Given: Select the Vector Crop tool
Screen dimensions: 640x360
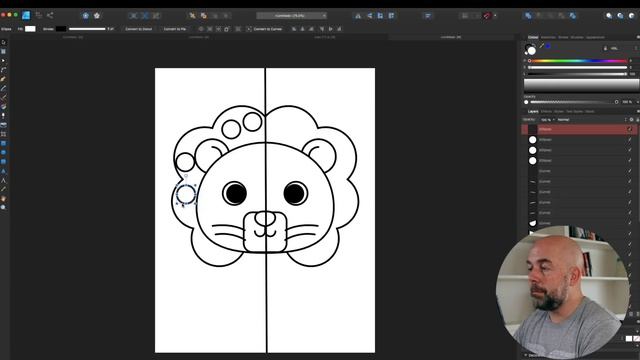Looking at the screenshot, I should (x=4, y=134).
